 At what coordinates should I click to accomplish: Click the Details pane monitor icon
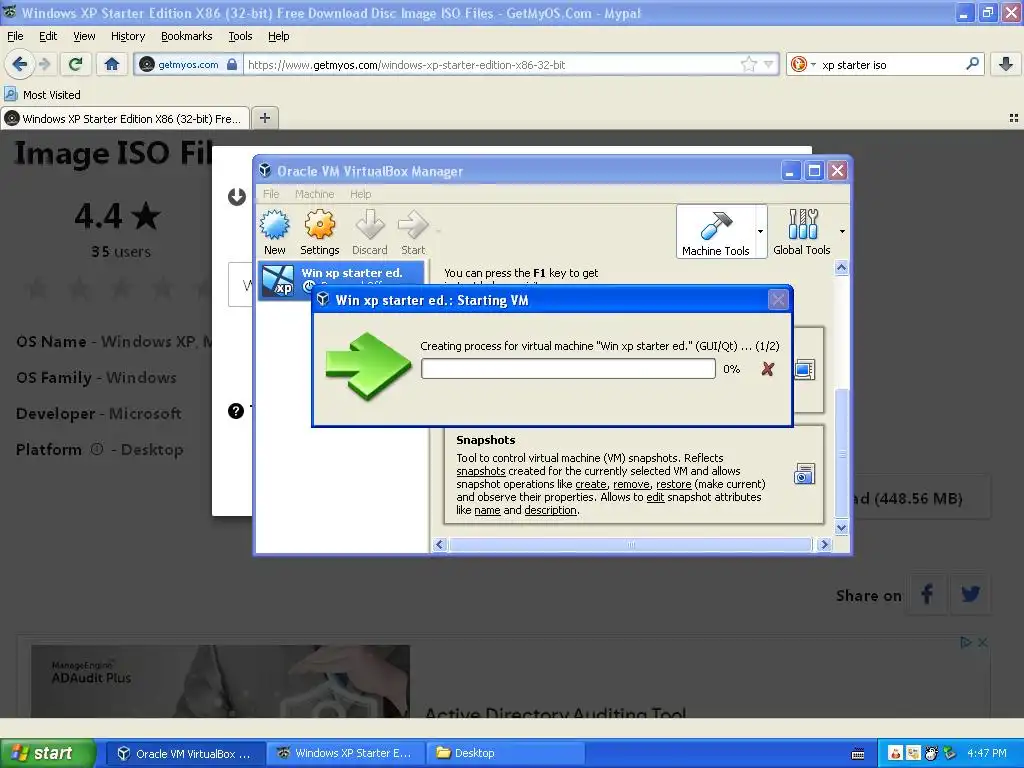[804, 370]
